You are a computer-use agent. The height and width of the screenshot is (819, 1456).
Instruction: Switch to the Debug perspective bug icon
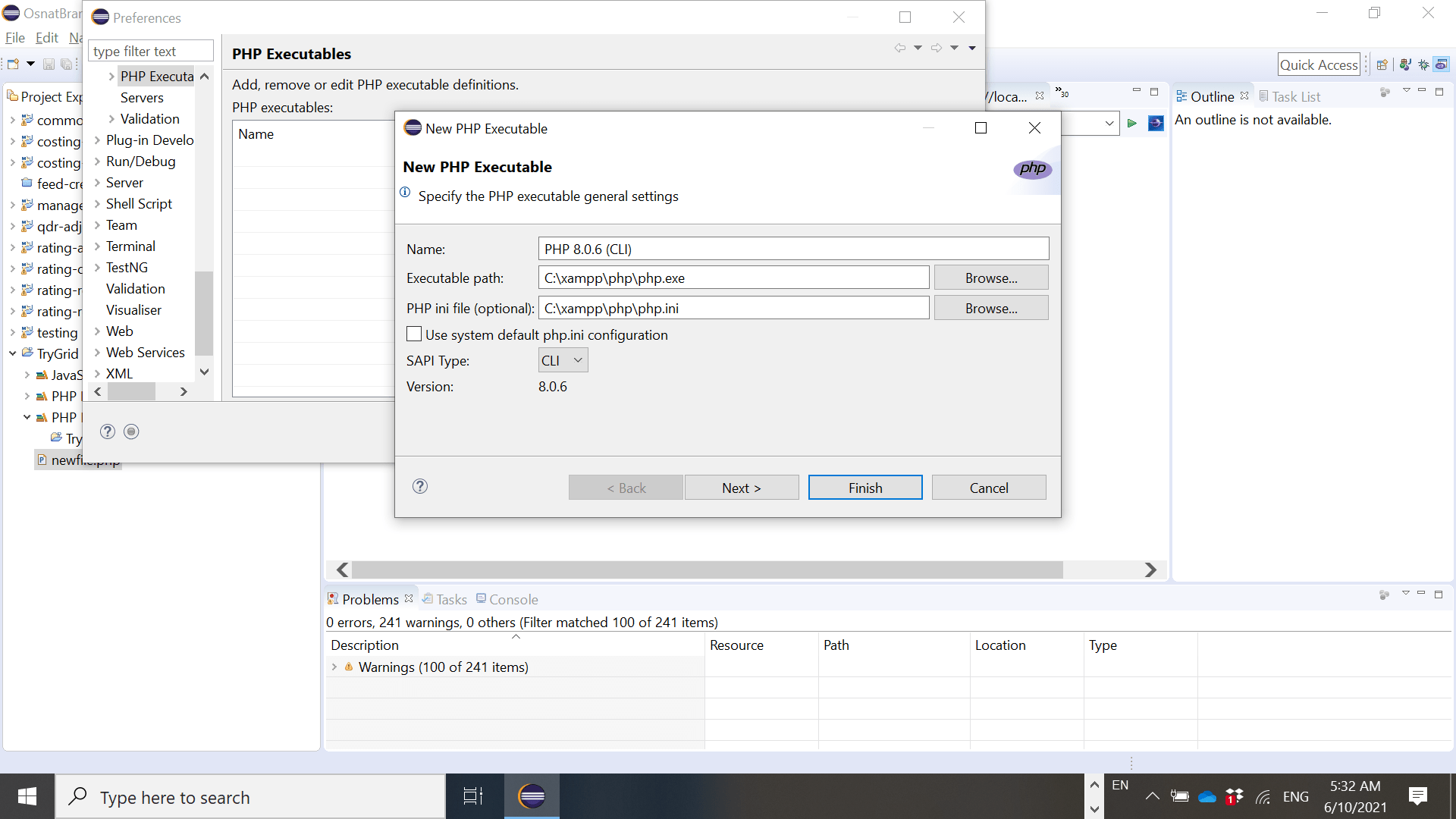point(1423,64)
